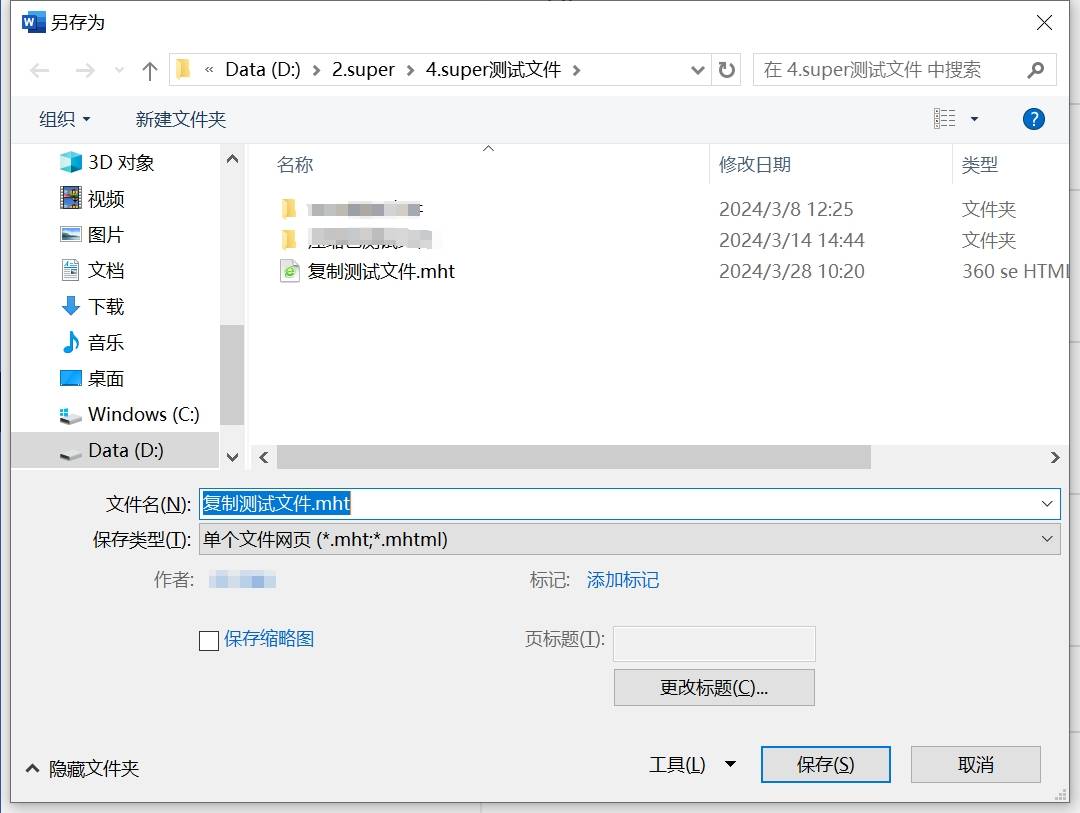
Task: Click the 下载 folder icon
Action: 69,306
